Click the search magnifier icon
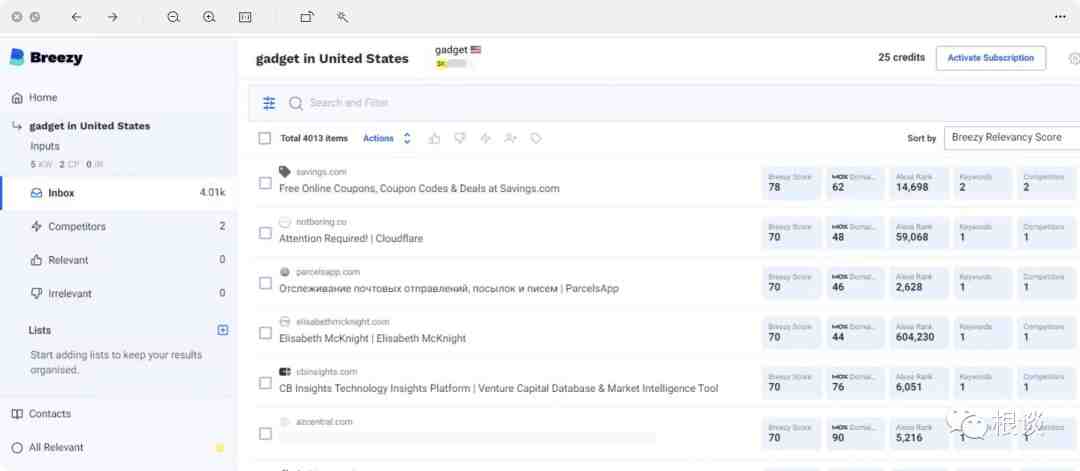 [295, 103]
